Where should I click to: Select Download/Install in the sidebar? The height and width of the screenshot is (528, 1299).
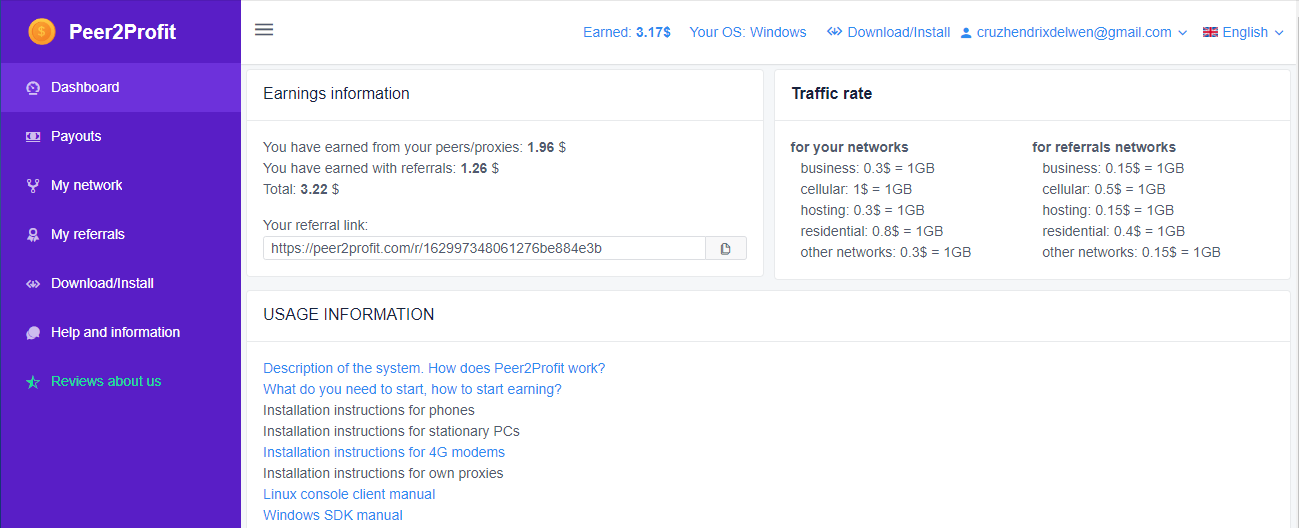(x=120, y=283)
